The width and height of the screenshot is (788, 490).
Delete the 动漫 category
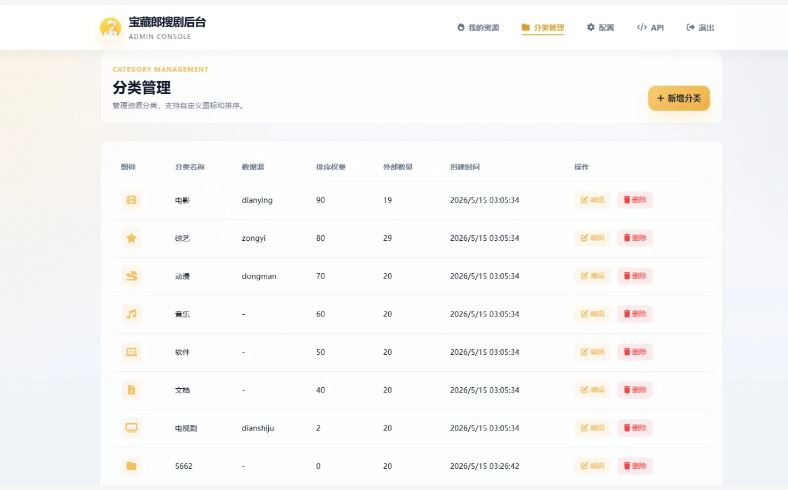[x=635, y=276]
